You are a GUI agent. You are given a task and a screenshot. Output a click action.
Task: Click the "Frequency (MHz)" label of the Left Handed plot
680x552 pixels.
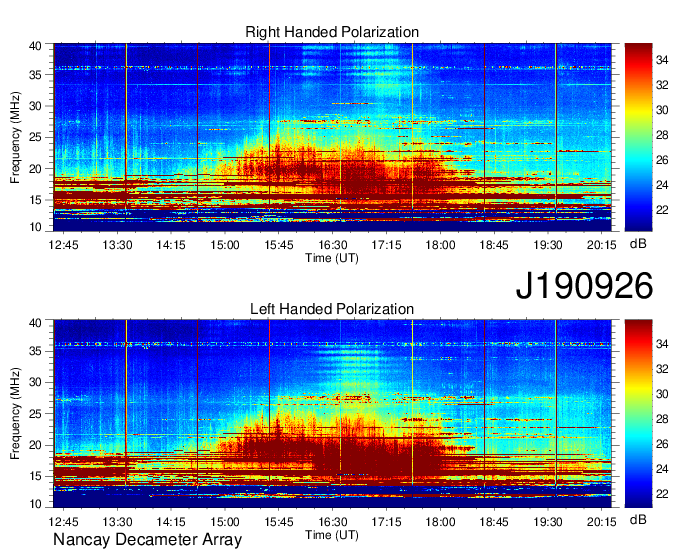click(15, 414)
